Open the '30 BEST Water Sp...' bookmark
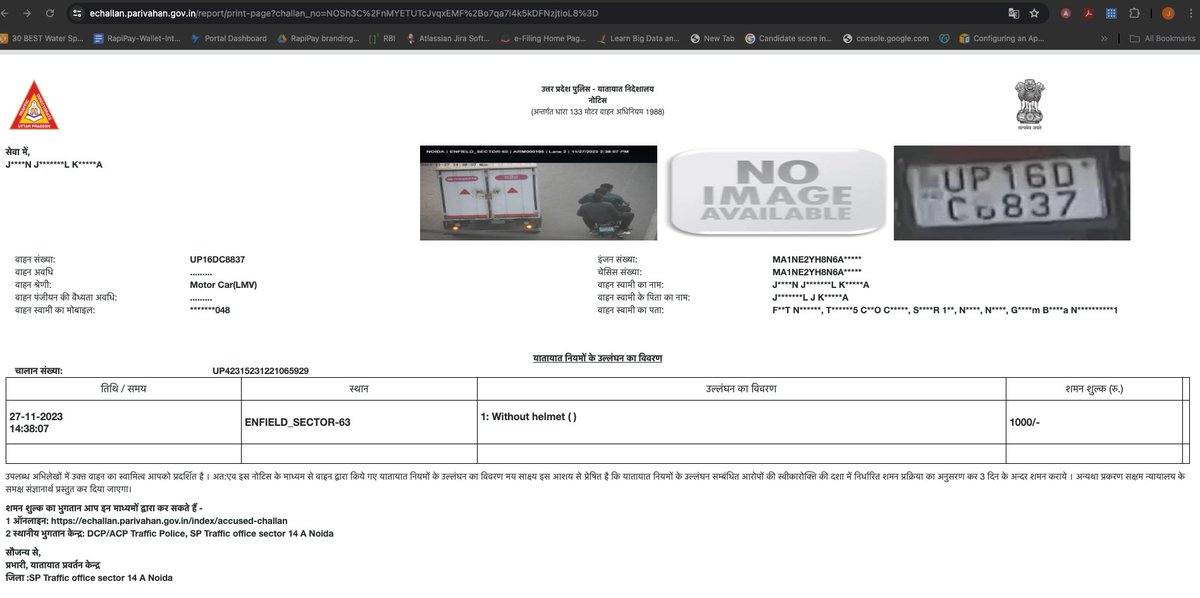Viewport: 1200px width, 598px height. [42, 38]
